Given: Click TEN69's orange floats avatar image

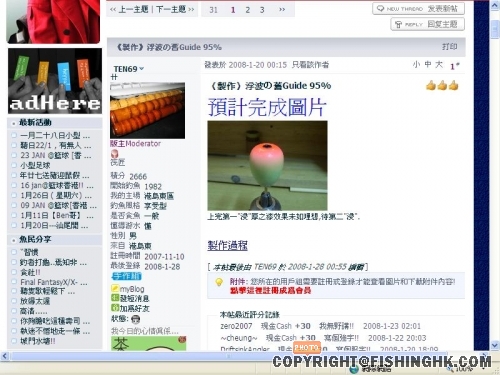Looking at the screenshot, I should [147, 110].
